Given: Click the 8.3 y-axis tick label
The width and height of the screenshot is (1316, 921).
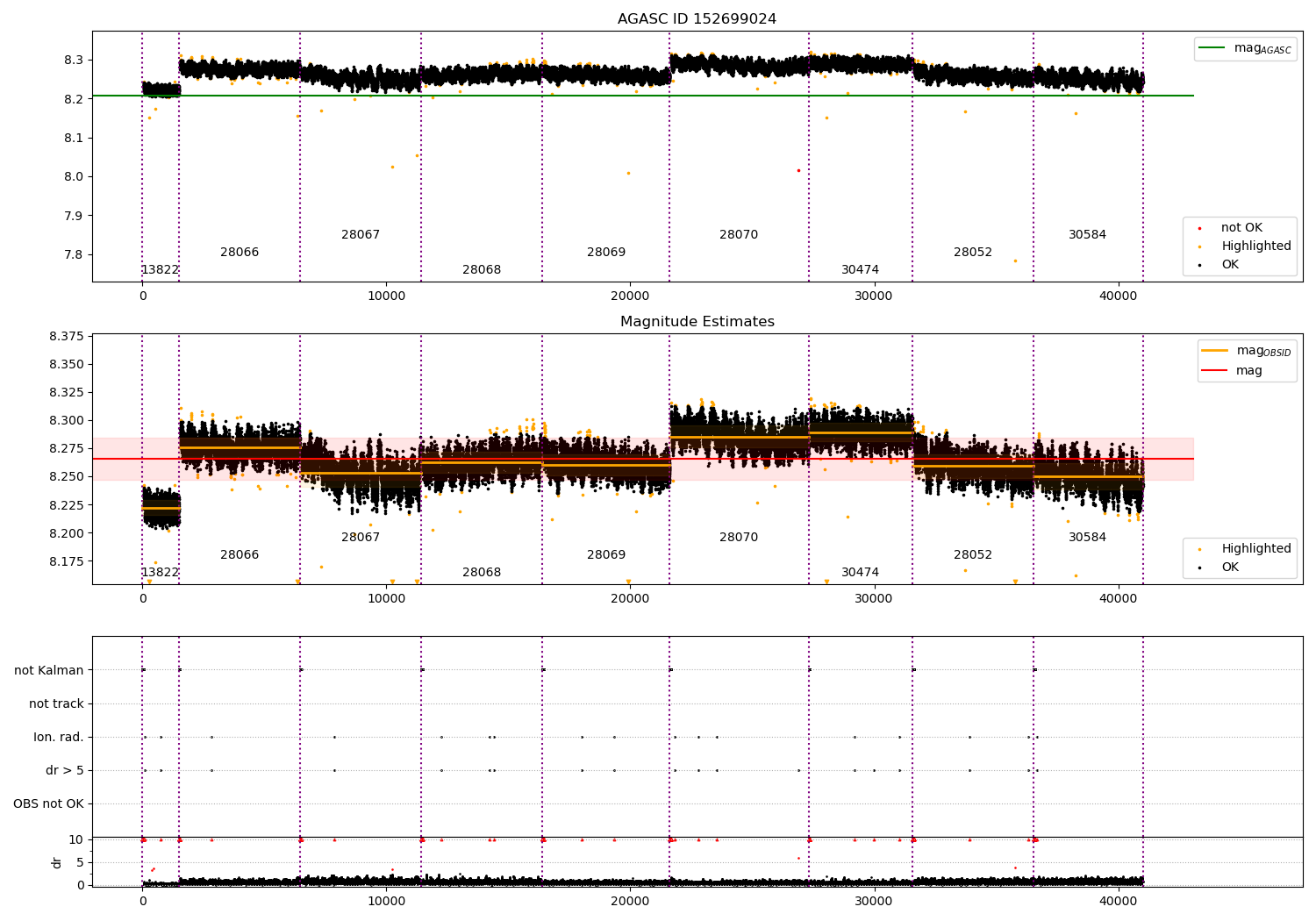Looking at the screenshot, I should (74, 61).
